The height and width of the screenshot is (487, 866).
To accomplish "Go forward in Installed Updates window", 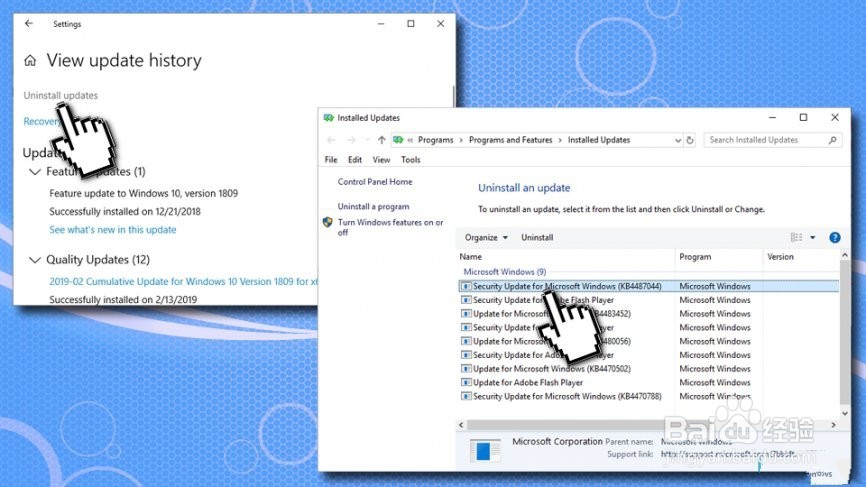I will coord(351,140).
